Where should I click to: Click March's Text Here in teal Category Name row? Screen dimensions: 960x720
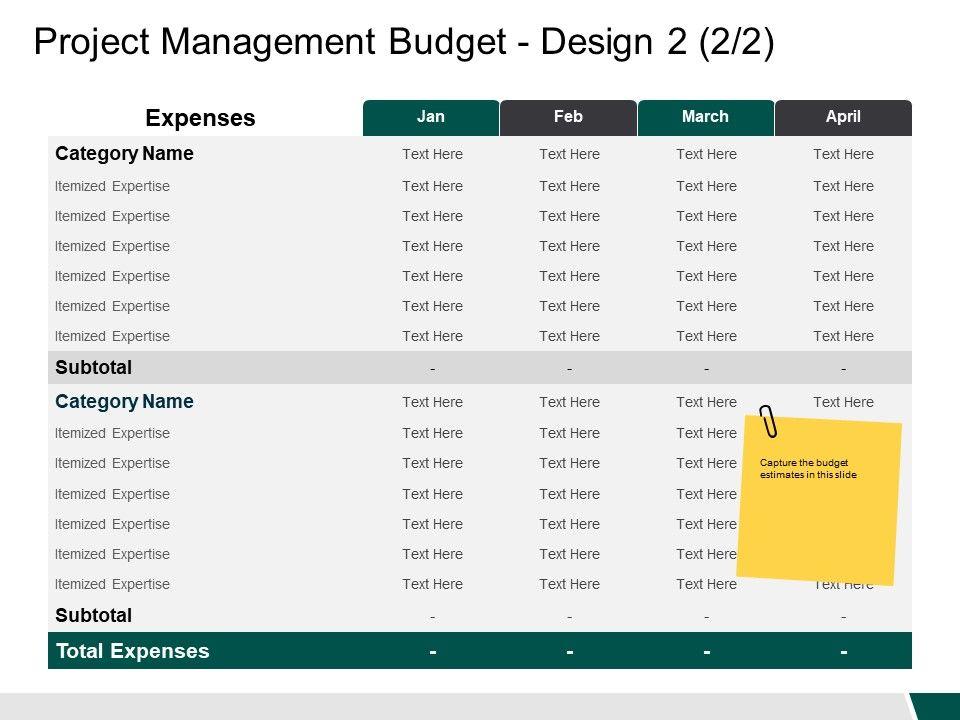[x=706, y=402]
